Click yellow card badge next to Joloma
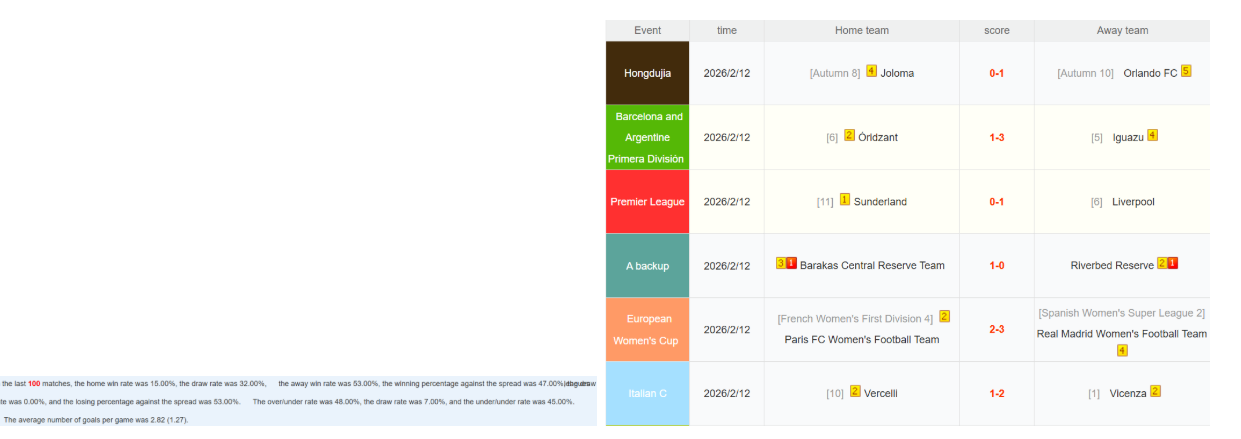Viewport: 1241px width, 439px height. [871, 72]
